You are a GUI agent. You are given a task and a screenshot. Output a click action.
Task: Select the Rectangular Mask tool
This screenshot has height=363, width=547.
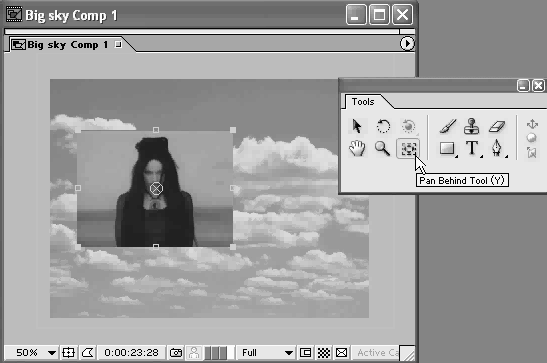447,148
